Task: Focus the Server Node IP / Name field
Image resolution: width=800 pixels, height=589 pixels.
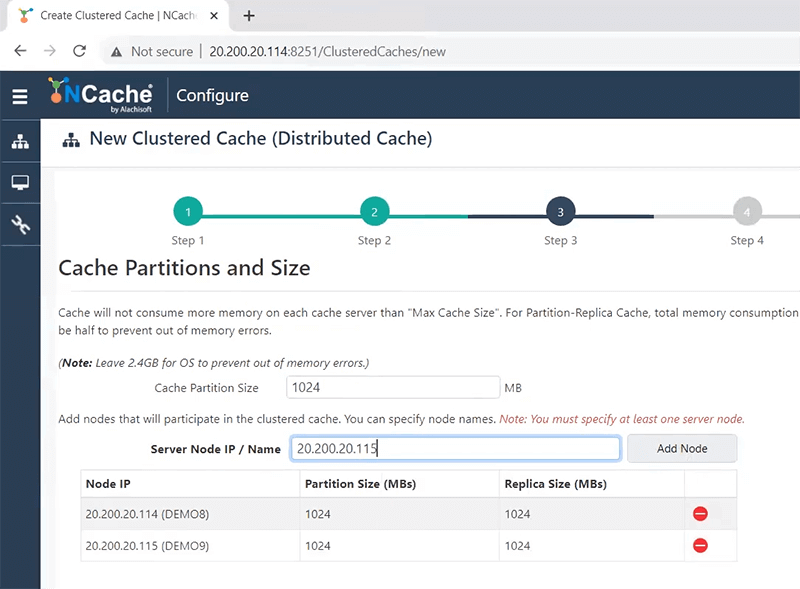Action: (455, 448)
